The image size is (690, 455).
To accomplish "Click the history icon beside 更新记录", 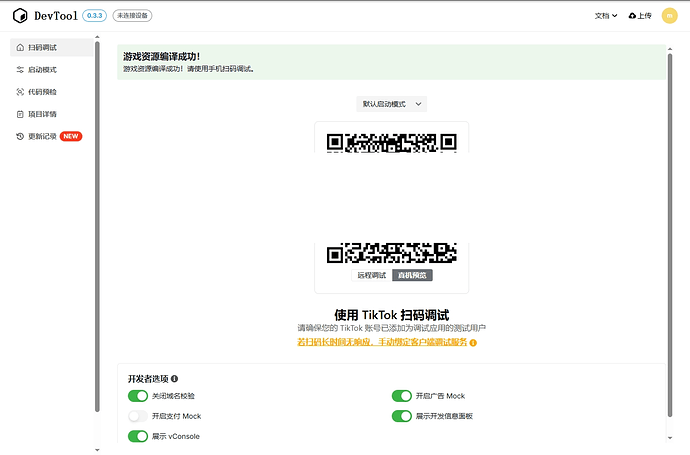I will 20,136.
